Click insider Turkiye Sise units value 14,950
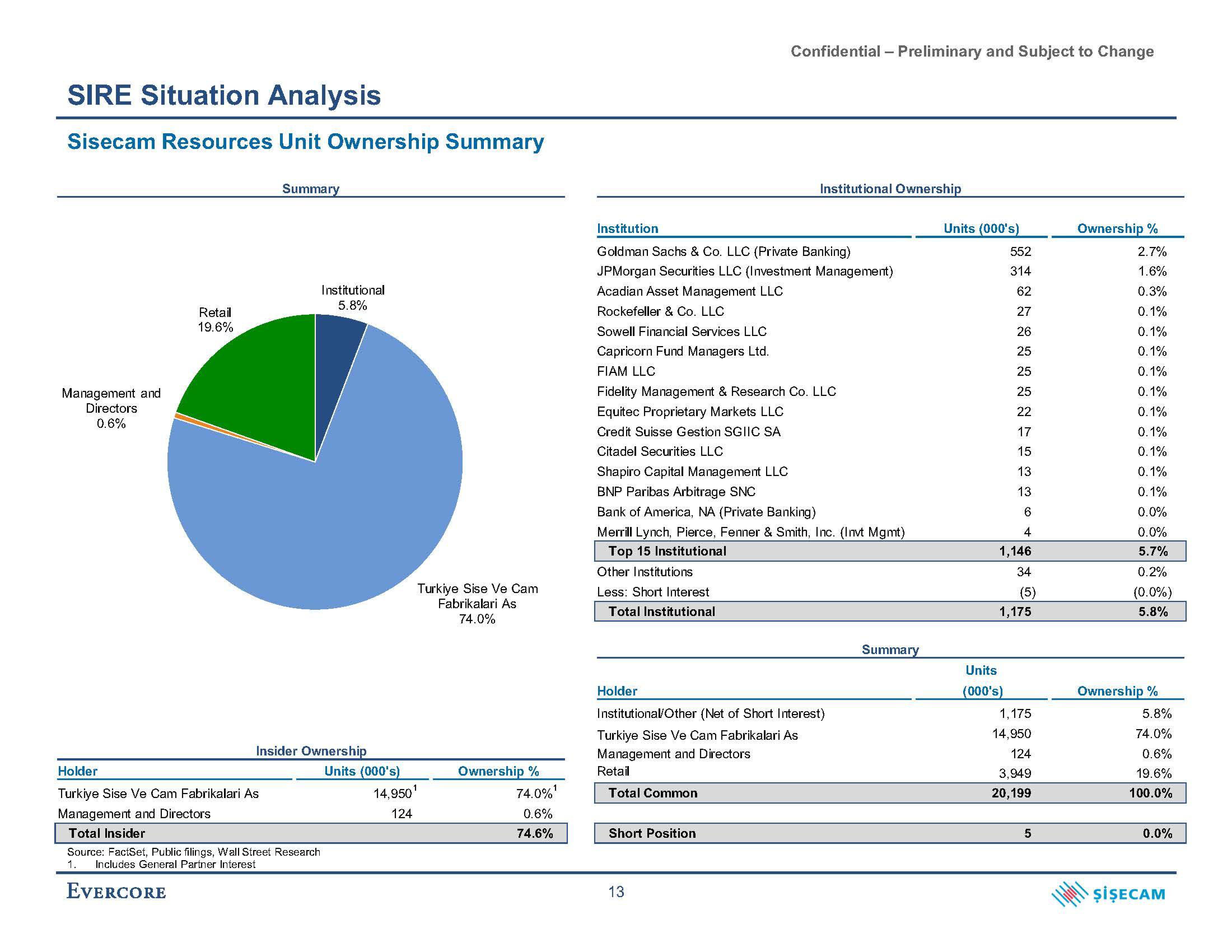Image resolution: width=1232 pixels, height=952 pixels. point(393,794)
